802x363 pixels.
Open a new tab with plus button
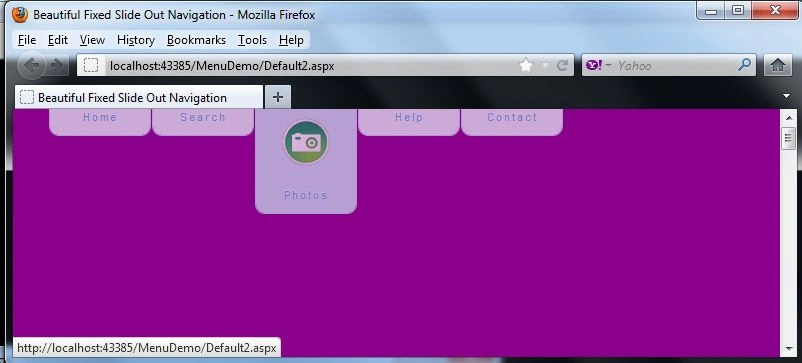click(x=278, y=97)
